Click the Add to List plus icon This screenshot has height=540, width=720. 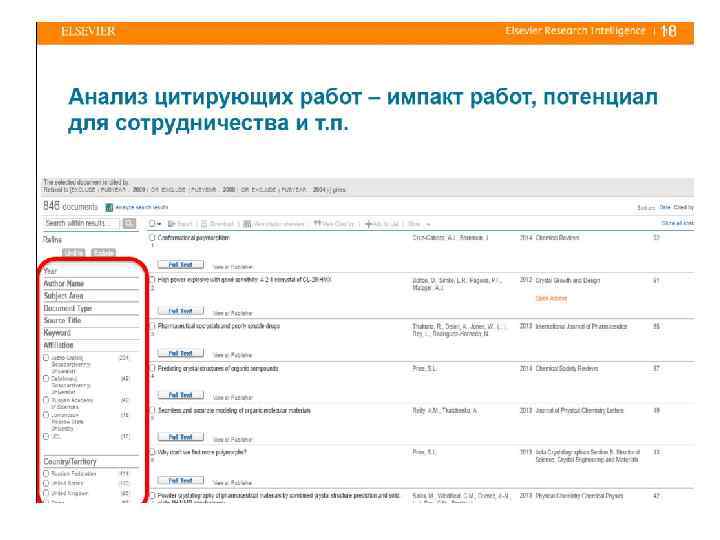[368, 224]
